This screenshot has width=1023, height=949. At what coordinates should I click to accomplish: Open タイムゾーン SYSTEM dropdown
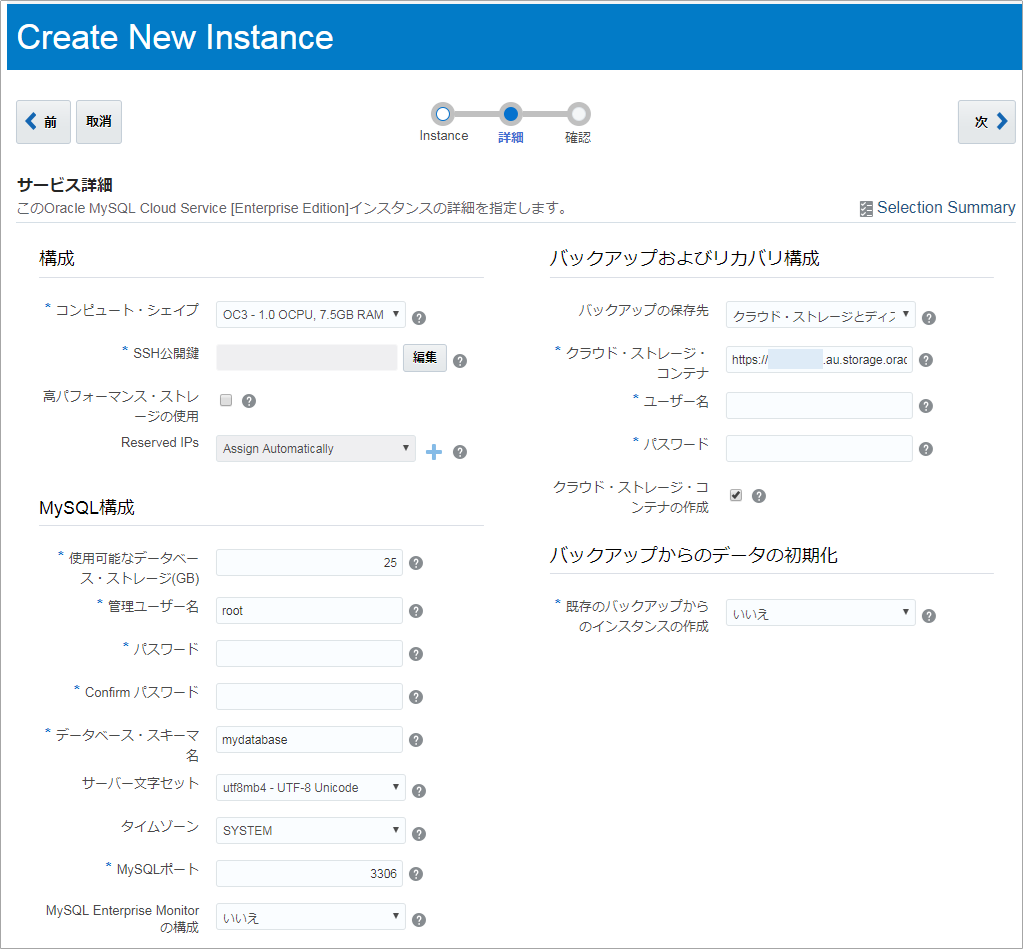[x=311, y=831]
